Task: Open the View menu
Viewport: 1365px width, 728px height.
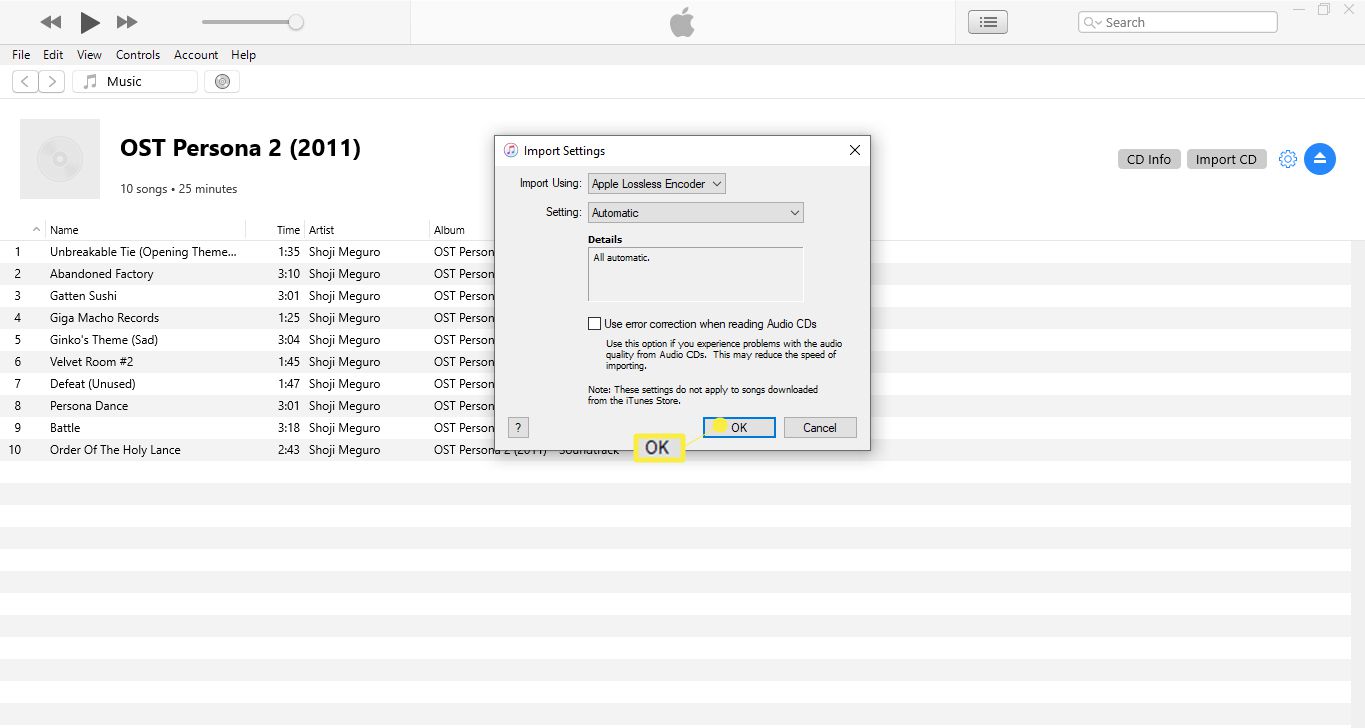Action: [89, 55]
